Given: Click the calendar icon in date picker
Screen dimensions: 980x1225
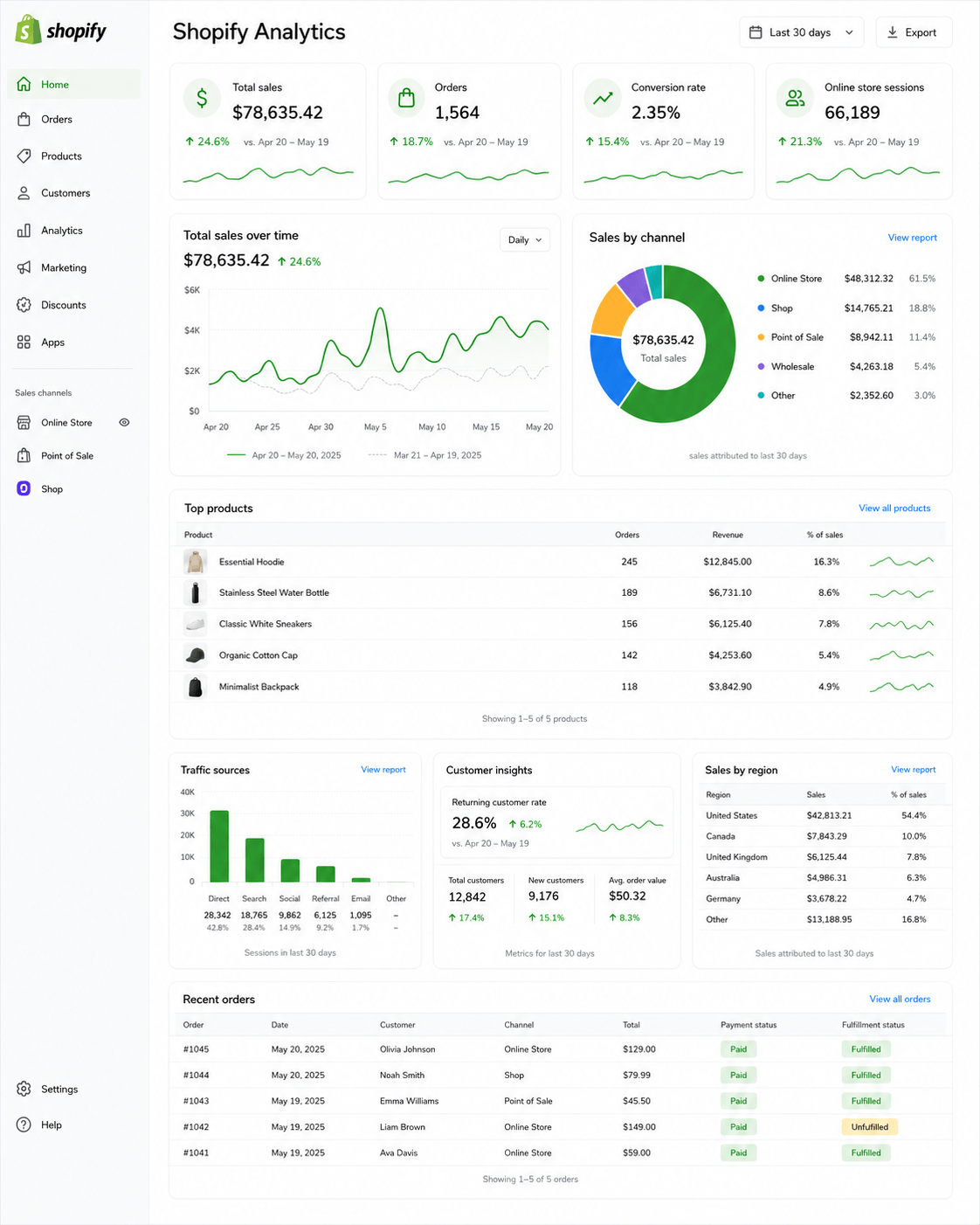Looking at the screenshot, I should tap(756, 32).
